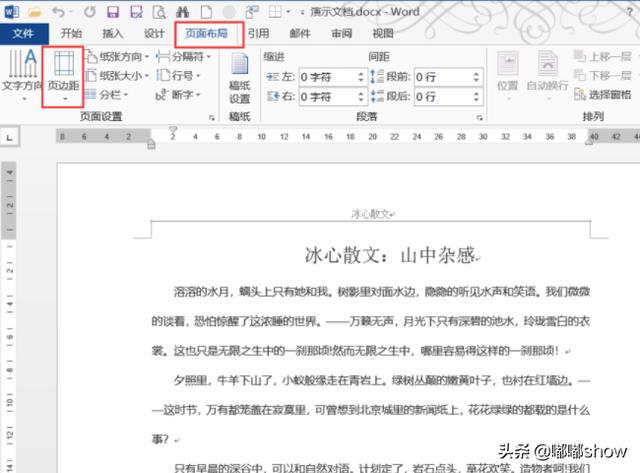Switch to the References (引用) tab
The width and height of the screenshot is (640, 473).
pyautogui.click(x=258, y=33)
